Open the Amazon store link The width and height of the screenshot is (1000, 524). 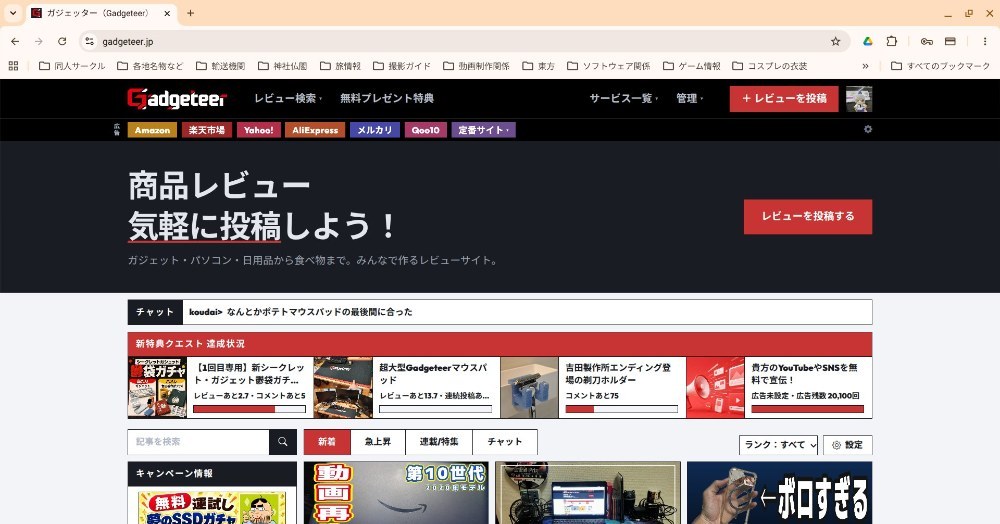point(152,130)
